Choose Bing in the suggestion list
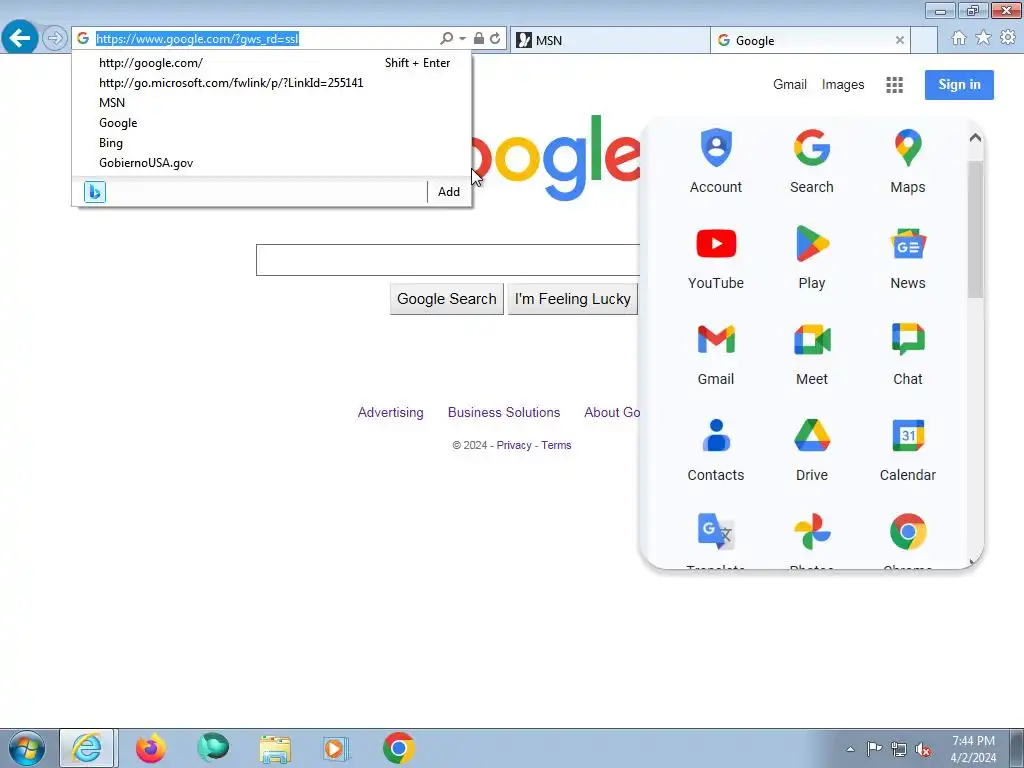The image size is (1024, 768). click(272, 143)
